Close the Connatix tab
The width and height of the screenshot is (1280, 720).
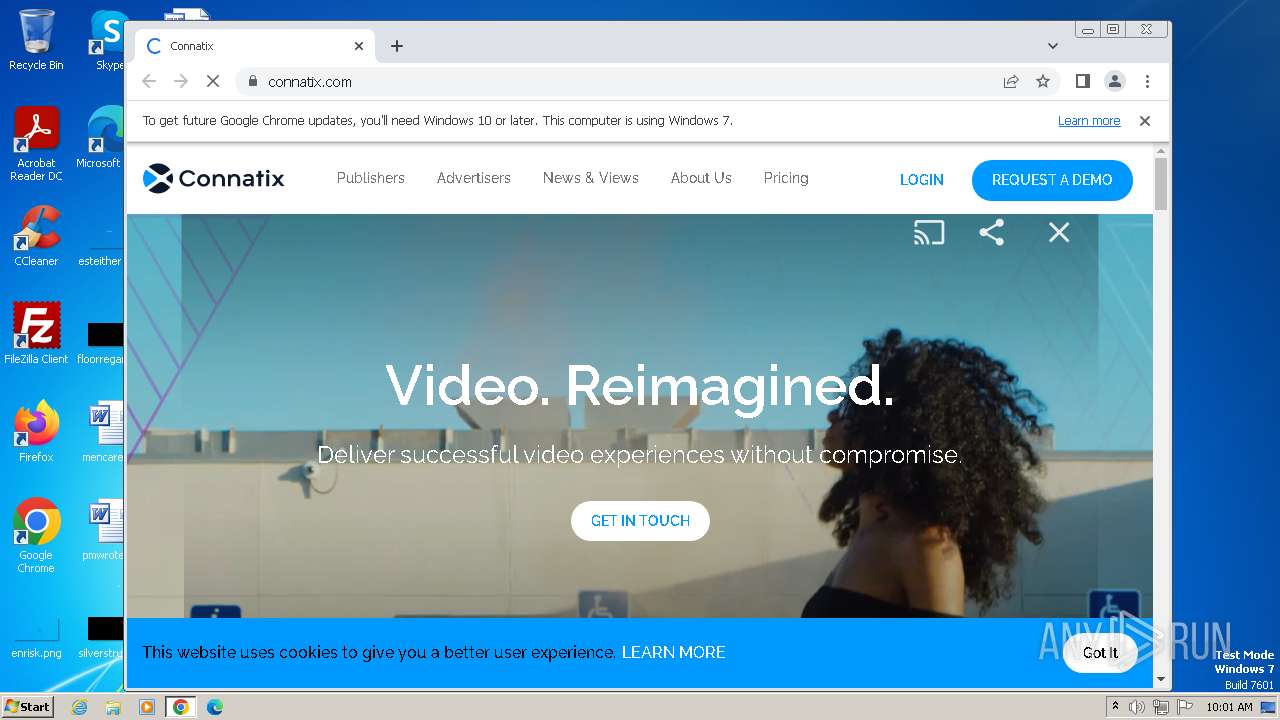point(359,46)
